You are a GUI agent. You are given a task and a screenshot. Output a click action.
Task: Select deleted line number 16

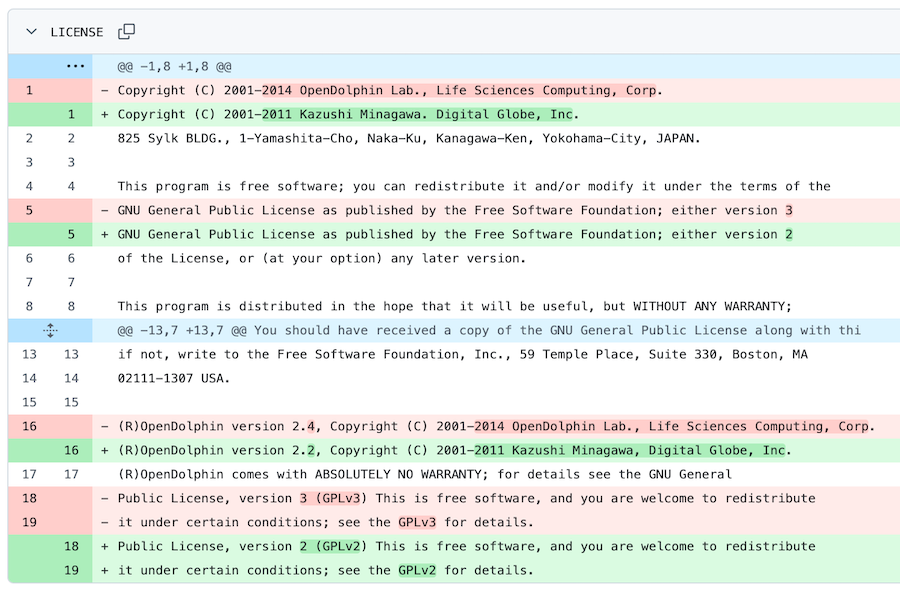click(x=29, y=426)
